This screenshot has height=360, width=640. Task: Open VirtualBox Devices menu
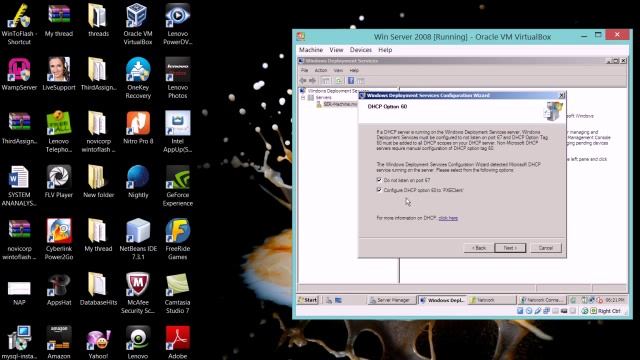pos(361,50)
